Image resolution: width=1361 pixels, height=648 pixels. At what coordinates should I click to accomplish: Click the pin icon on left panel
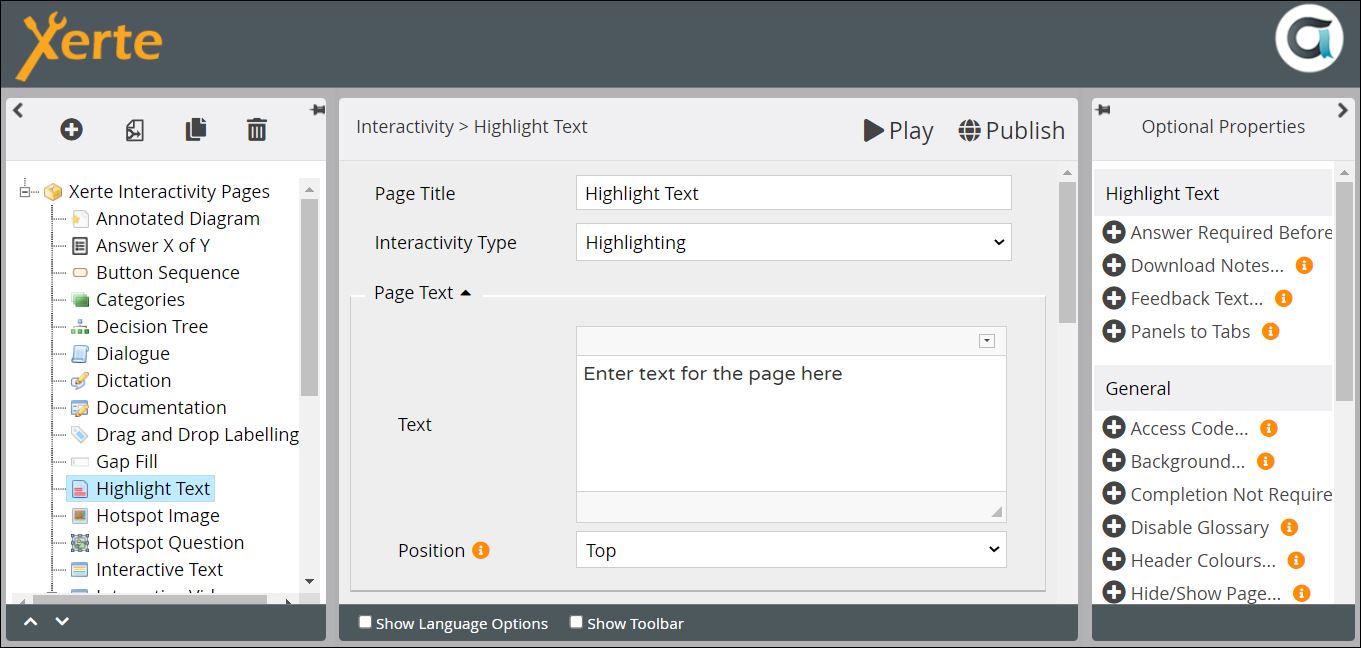[x=317, y=110]
